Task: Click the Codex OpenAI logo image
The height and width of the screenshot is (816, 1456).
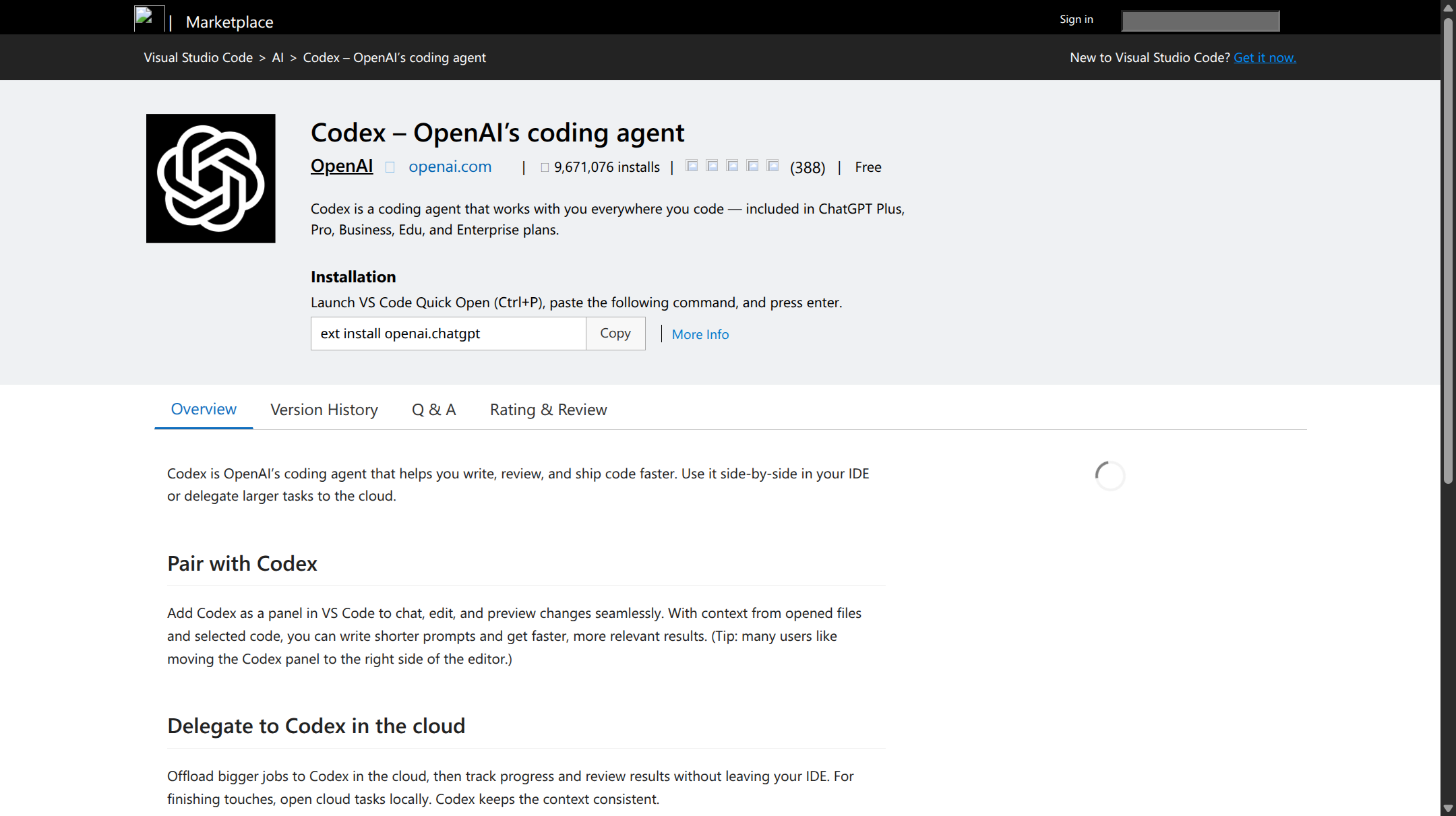Action: click(x=211, y=179)
